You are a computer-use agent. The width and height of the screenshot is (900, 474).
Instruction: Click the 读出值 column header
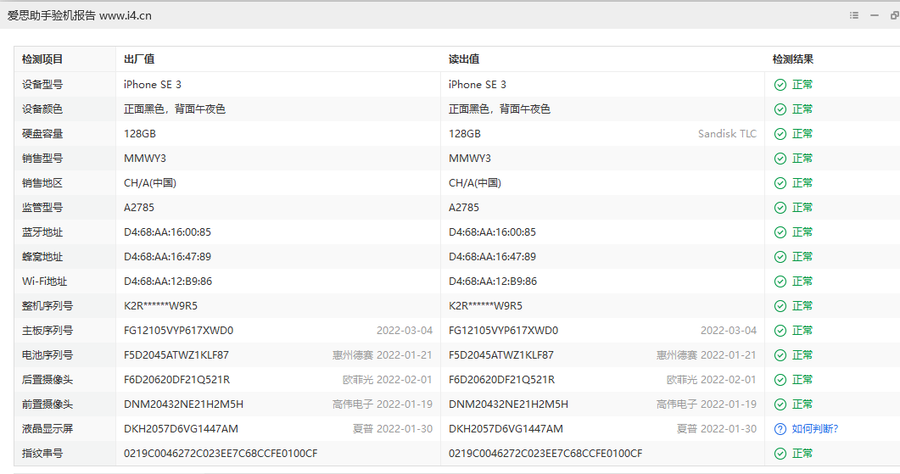[x=464, y=59]
